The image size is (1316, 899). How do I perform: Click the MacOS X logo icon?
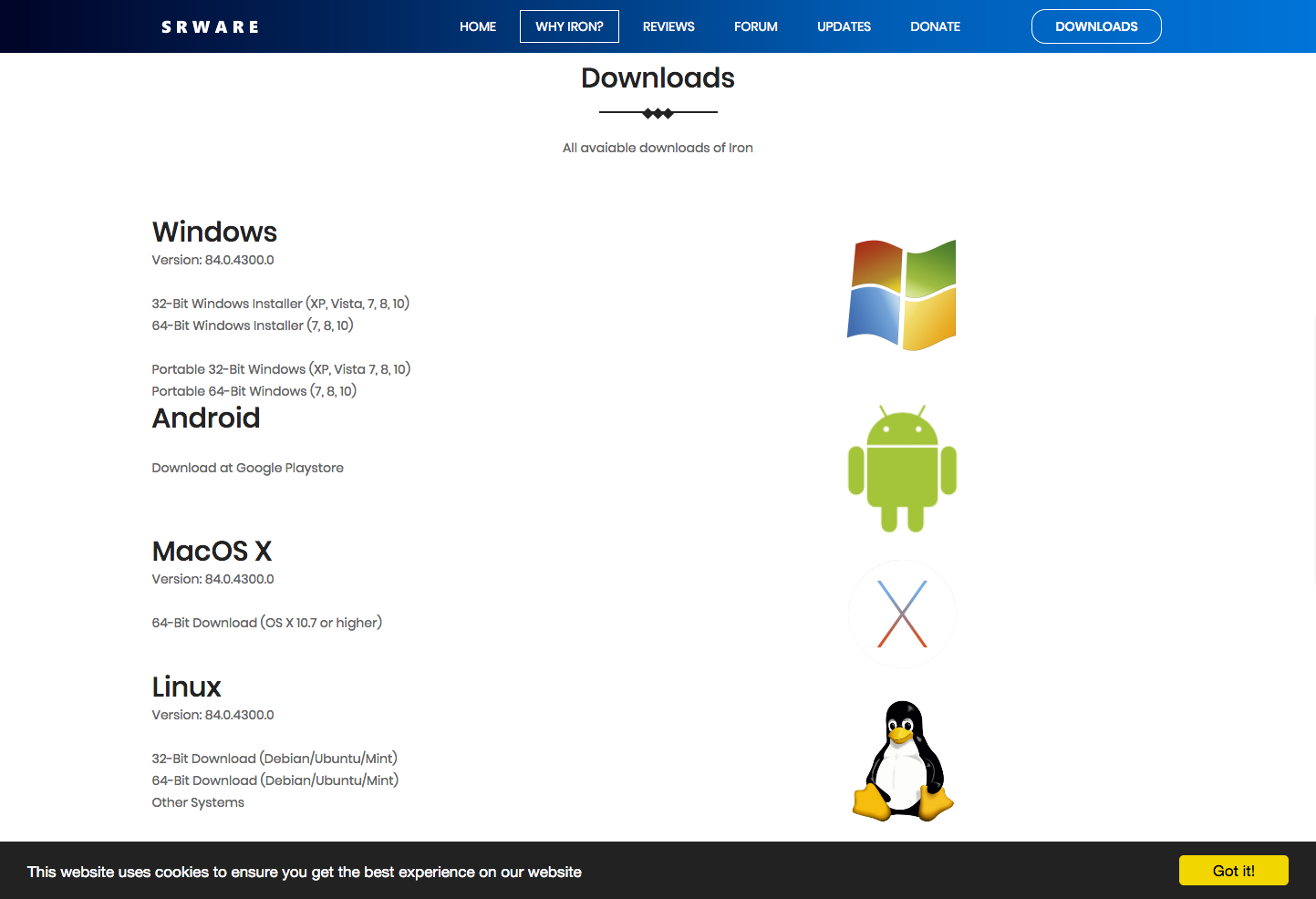point(901,613)
